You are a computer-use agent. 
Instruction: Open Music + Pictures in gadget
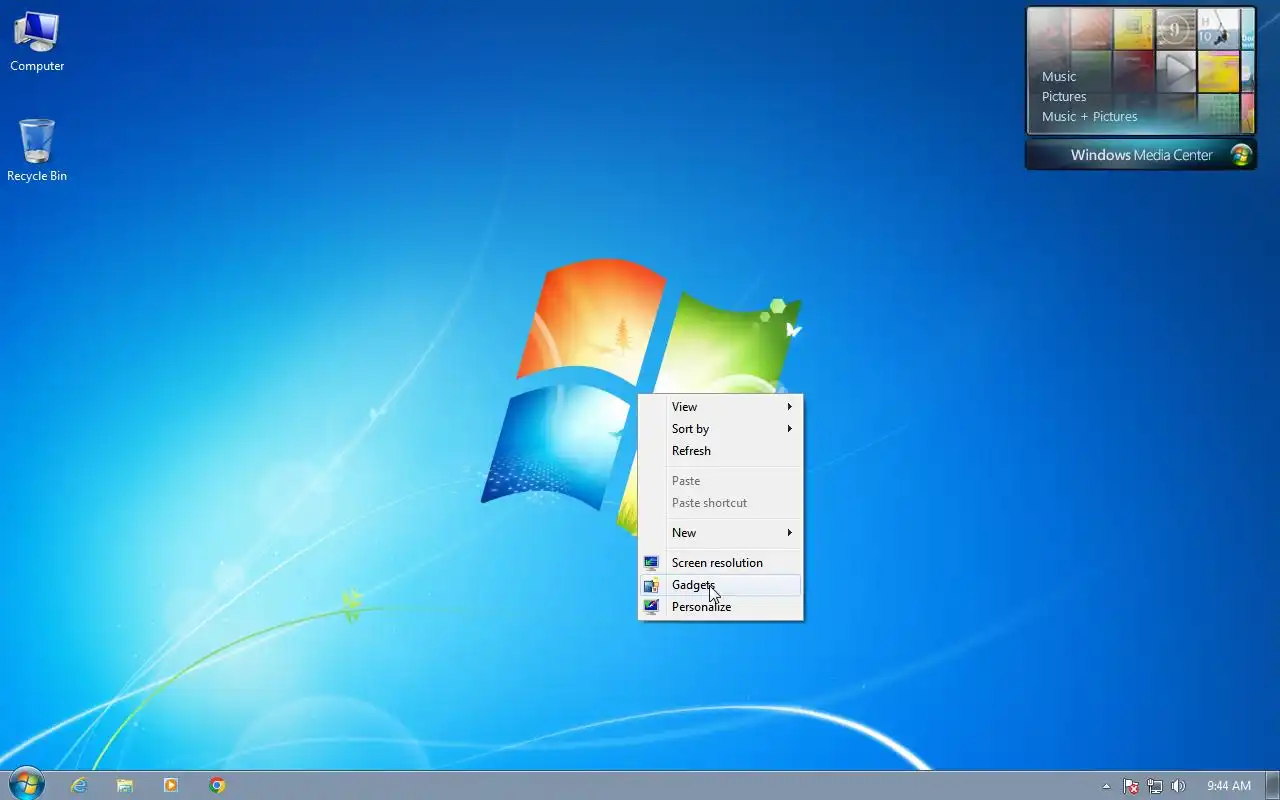coord(1090,117)
